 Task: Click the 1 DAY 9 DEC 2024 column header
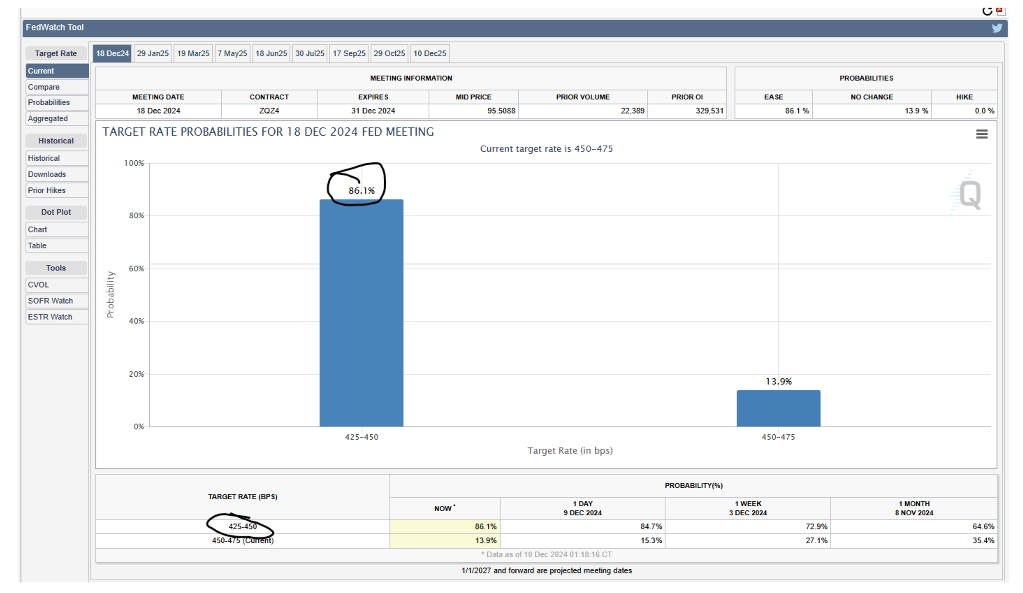583,508
